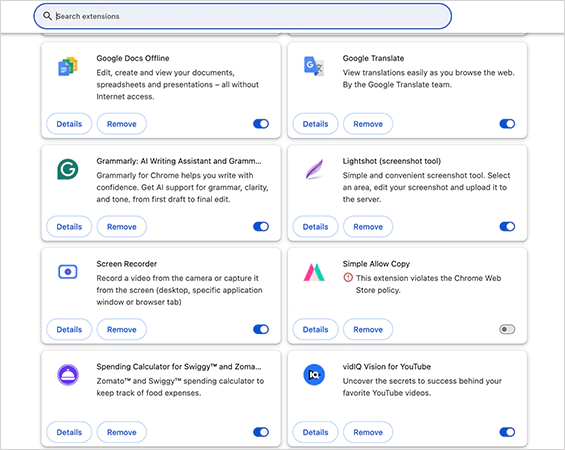
Task: Click the red policy violation warning icon
Action: pos(348,278)
